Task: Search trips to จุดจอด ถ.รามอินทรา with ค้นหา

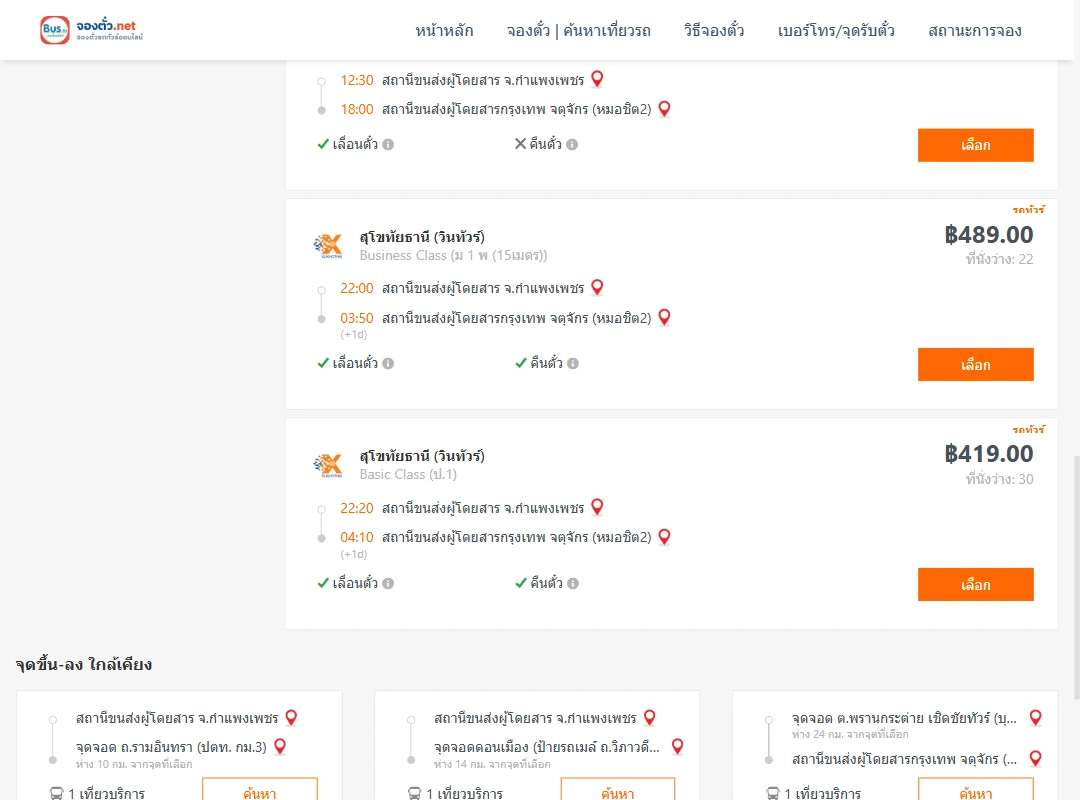Action: tap(260, 790)
